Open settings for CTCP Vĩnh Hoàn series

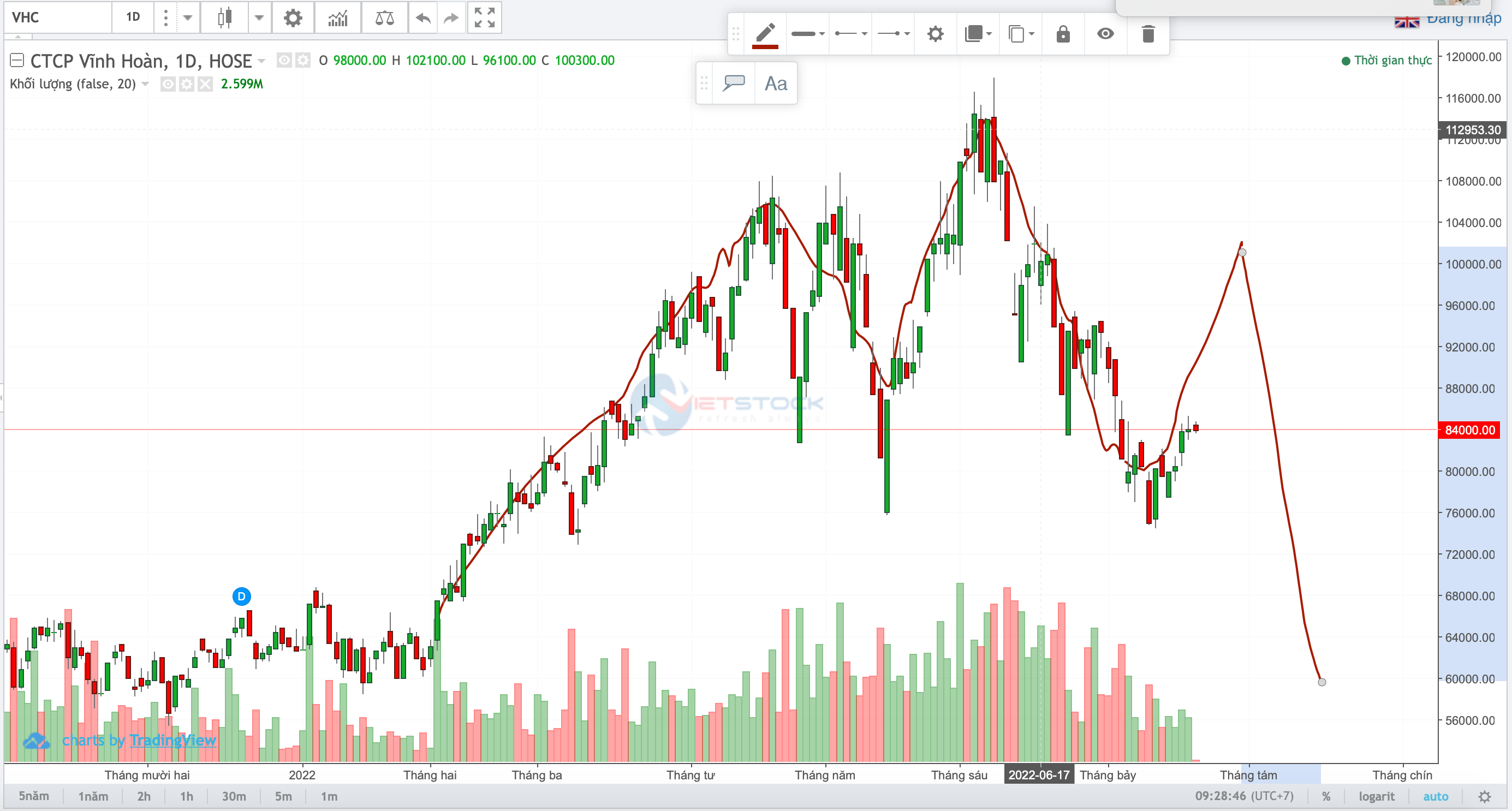(303, 60)
